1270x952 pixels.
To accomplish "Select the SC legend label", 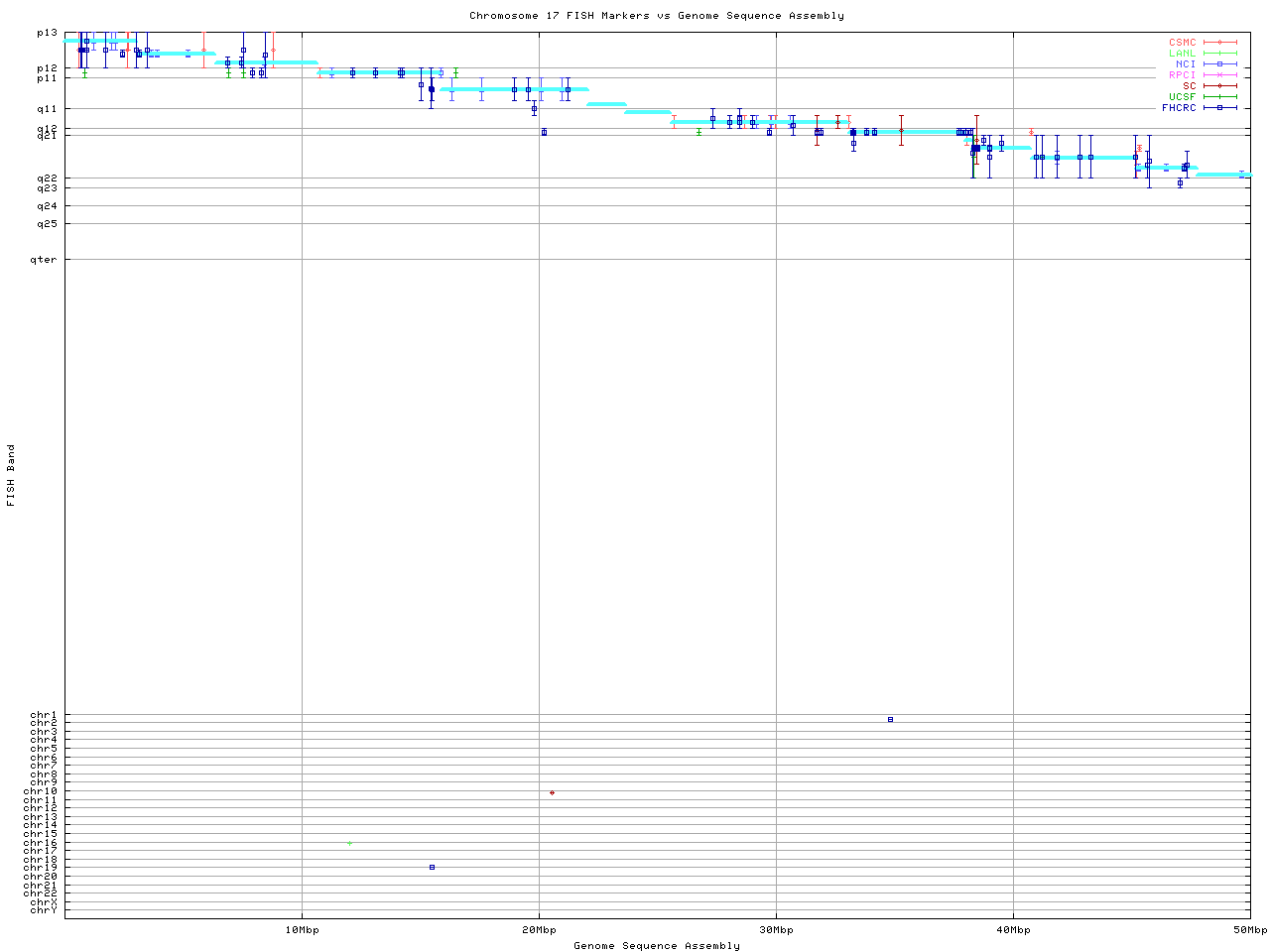I will point(1189,85).
